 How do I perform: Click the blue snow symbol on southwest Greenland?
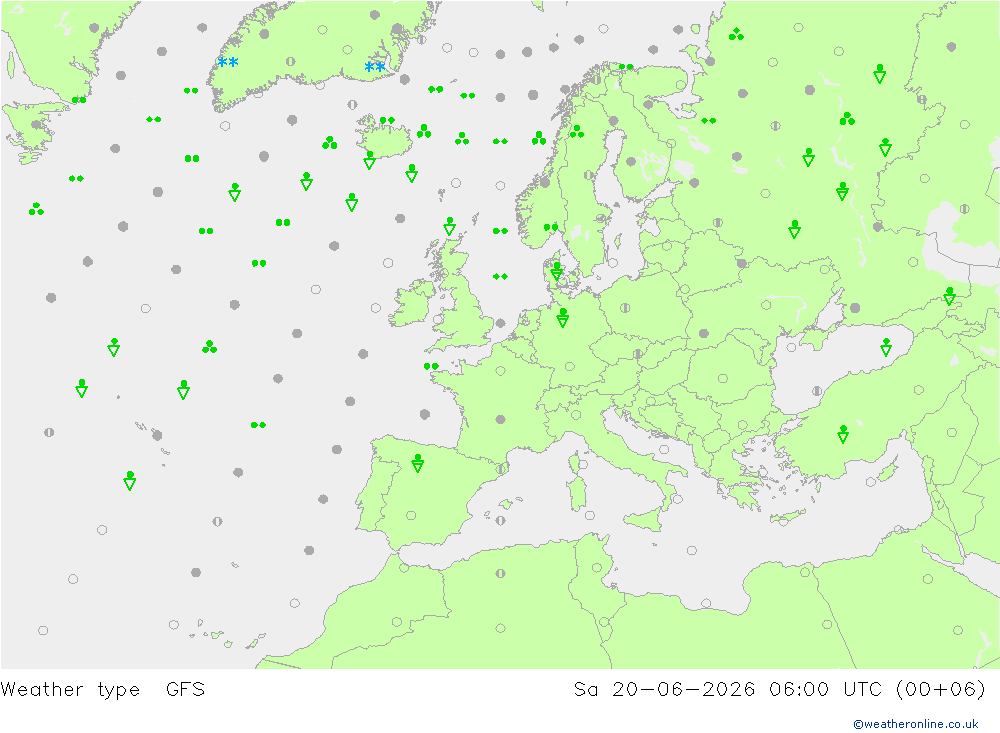click(x=228, y=62)
